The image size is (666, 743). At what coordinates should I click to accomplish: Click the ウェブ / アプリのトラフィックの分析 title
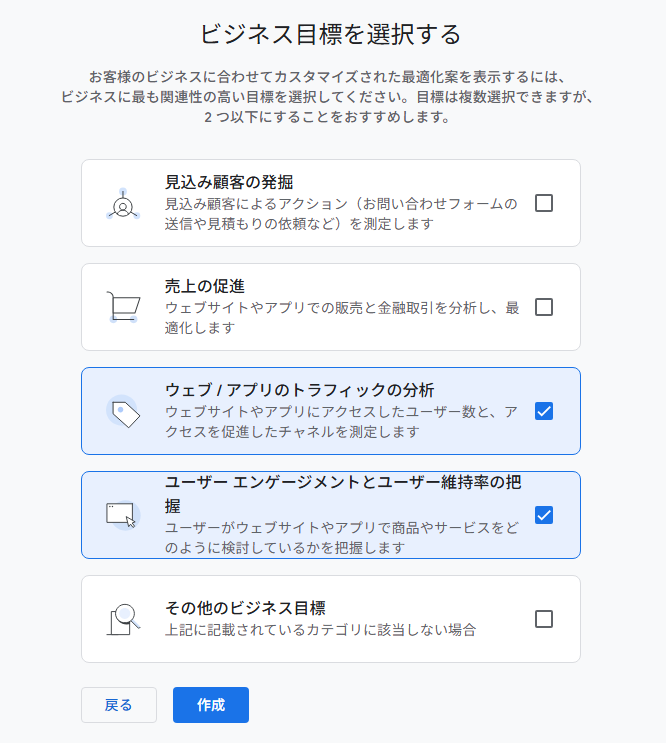pos(299,390)
